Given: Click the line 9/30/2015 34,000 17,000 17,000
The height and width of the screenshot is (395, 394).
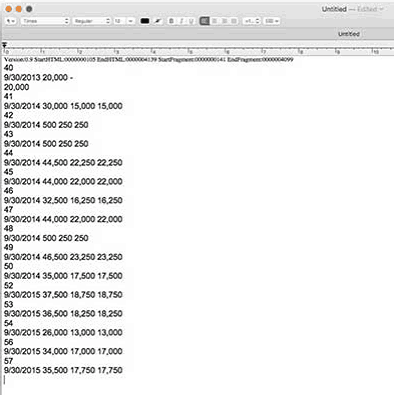Looking at the screenshot, I should click(x=63, y=351).
